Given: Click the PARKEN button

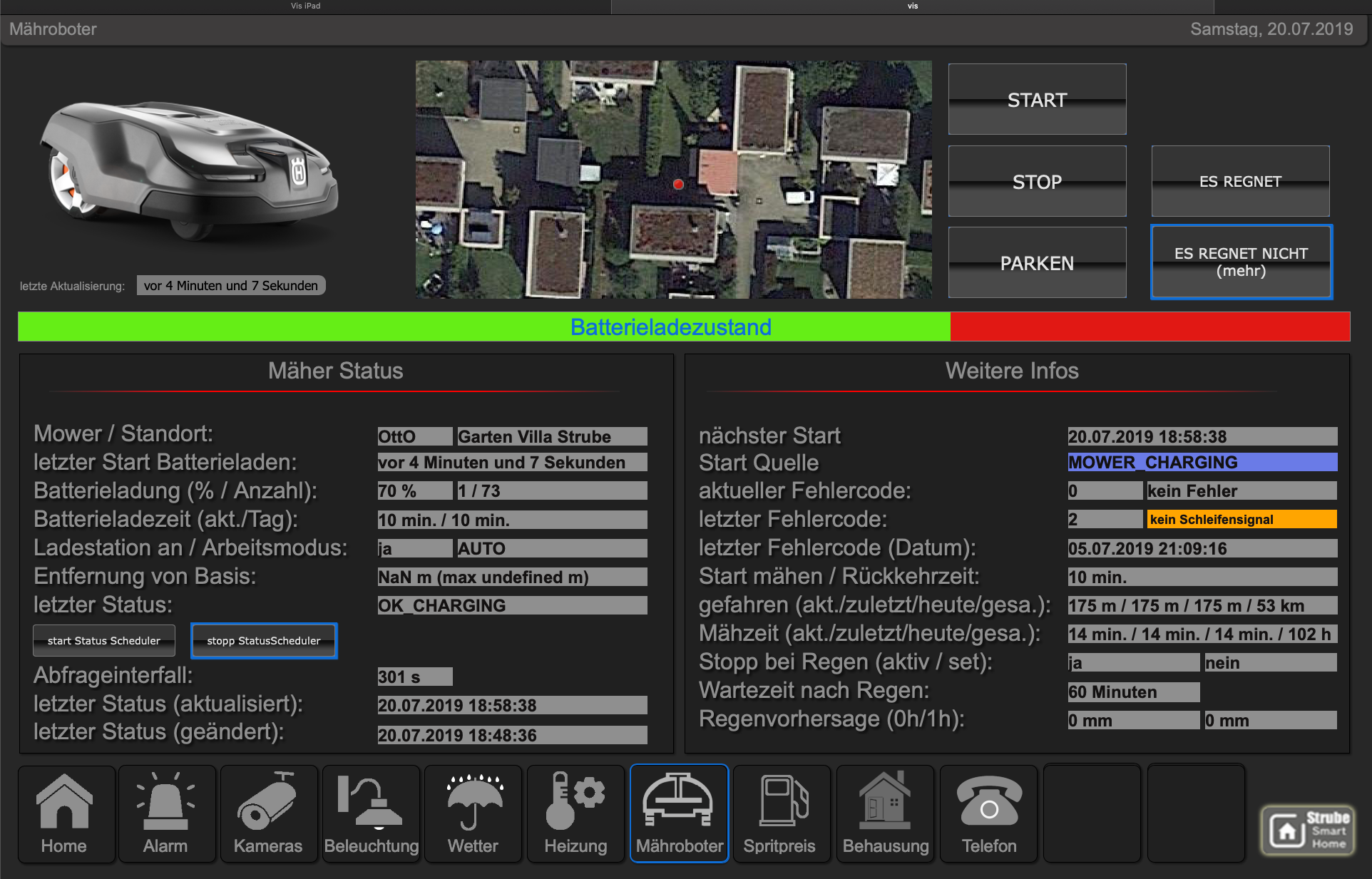Looking at the screenshot, I should [1037, 262].
